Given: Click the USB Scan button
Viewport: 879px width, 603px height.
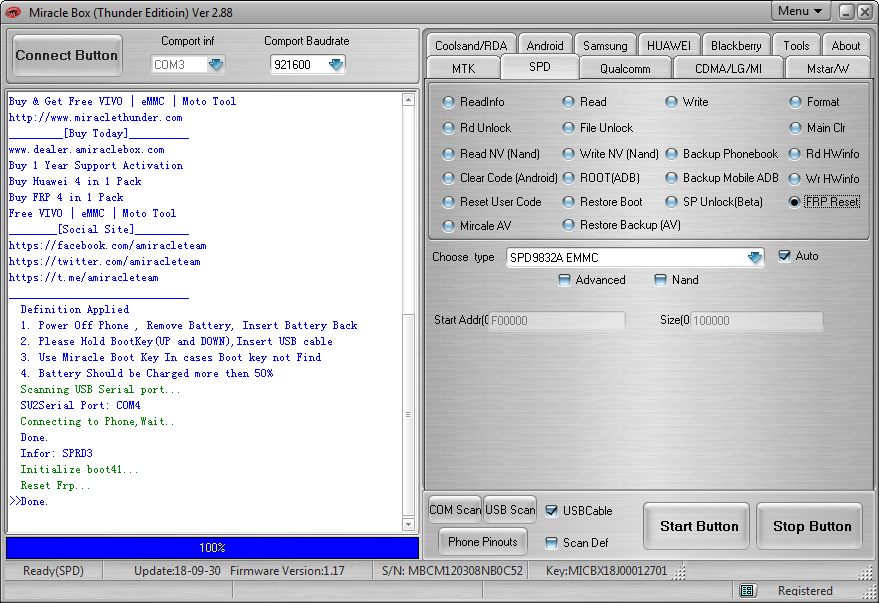Looking at the screenshot, I should click(x=510, y=509).
